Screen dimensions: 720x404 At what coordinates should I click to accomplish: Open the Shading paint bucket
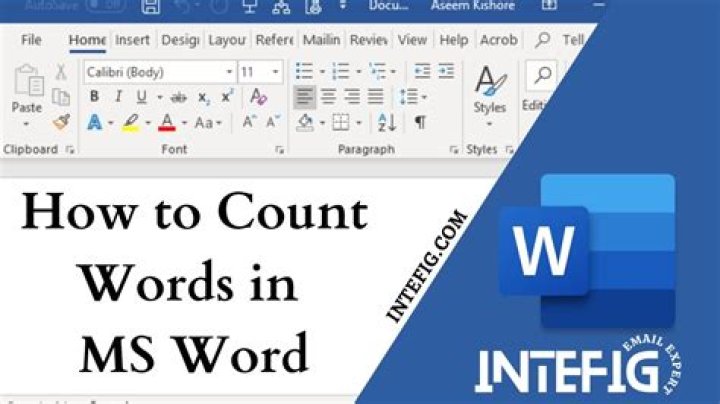(305, 123)
